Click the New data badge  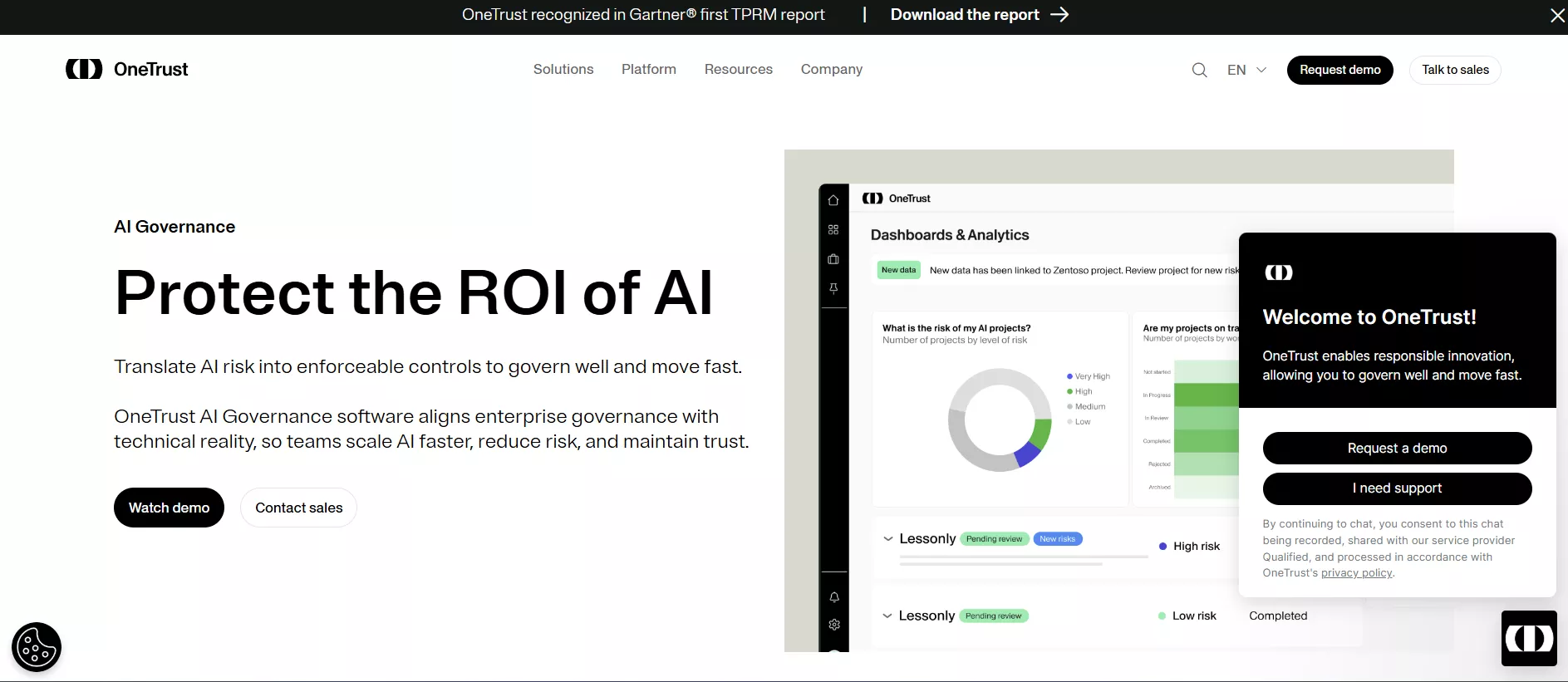(x=898, y=270)
